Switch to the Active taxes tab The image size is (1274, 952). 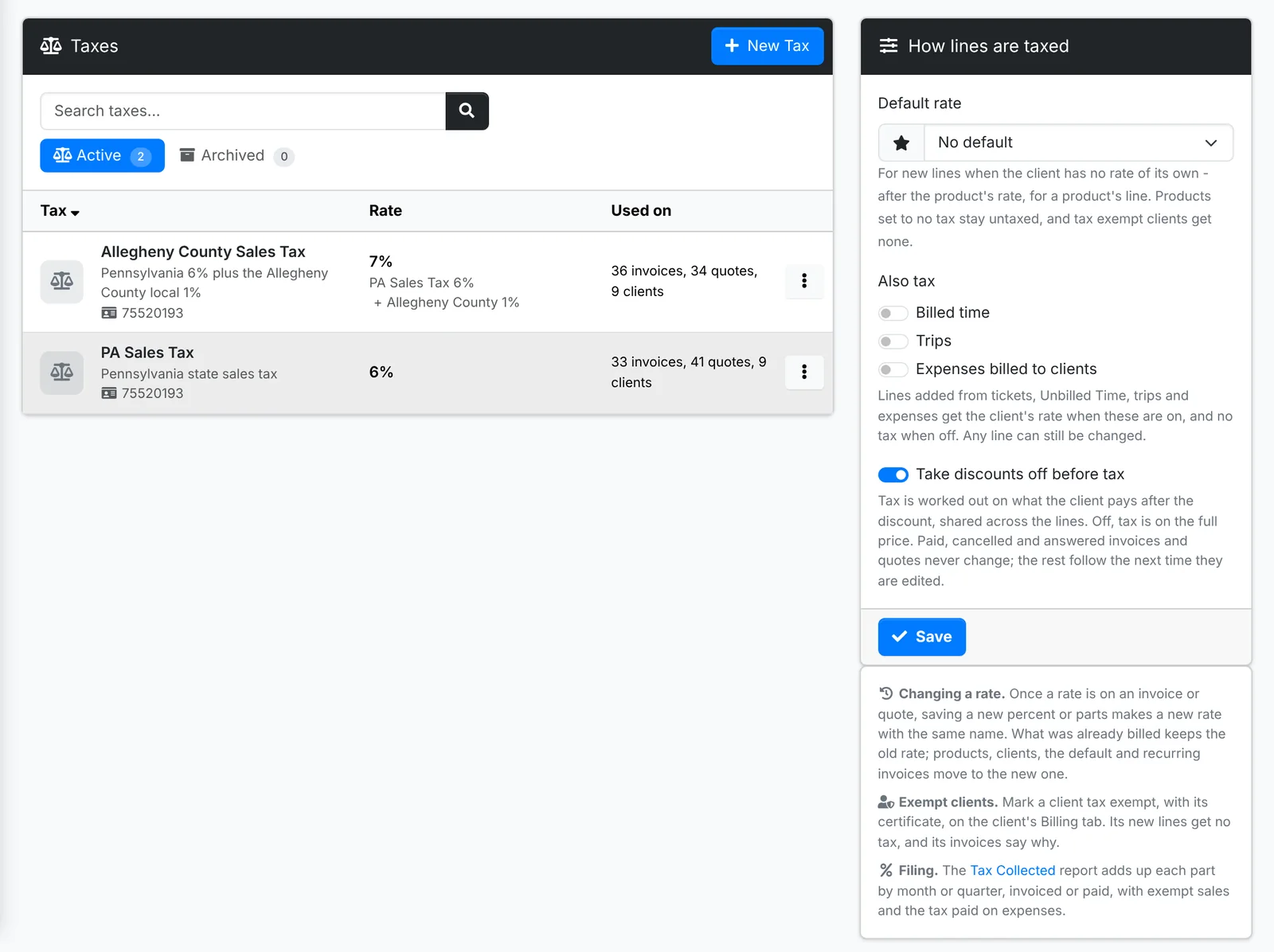point(102,155)
